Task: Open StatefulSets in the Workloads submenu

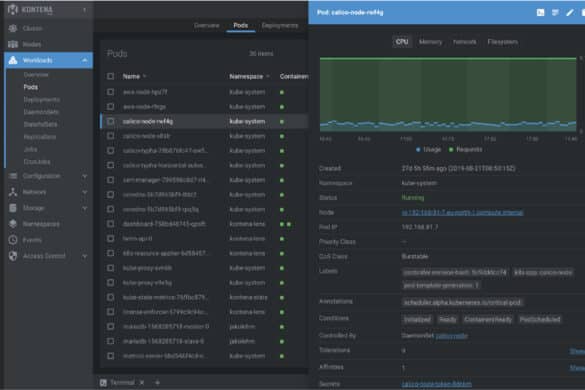Action: click(40, 124)
